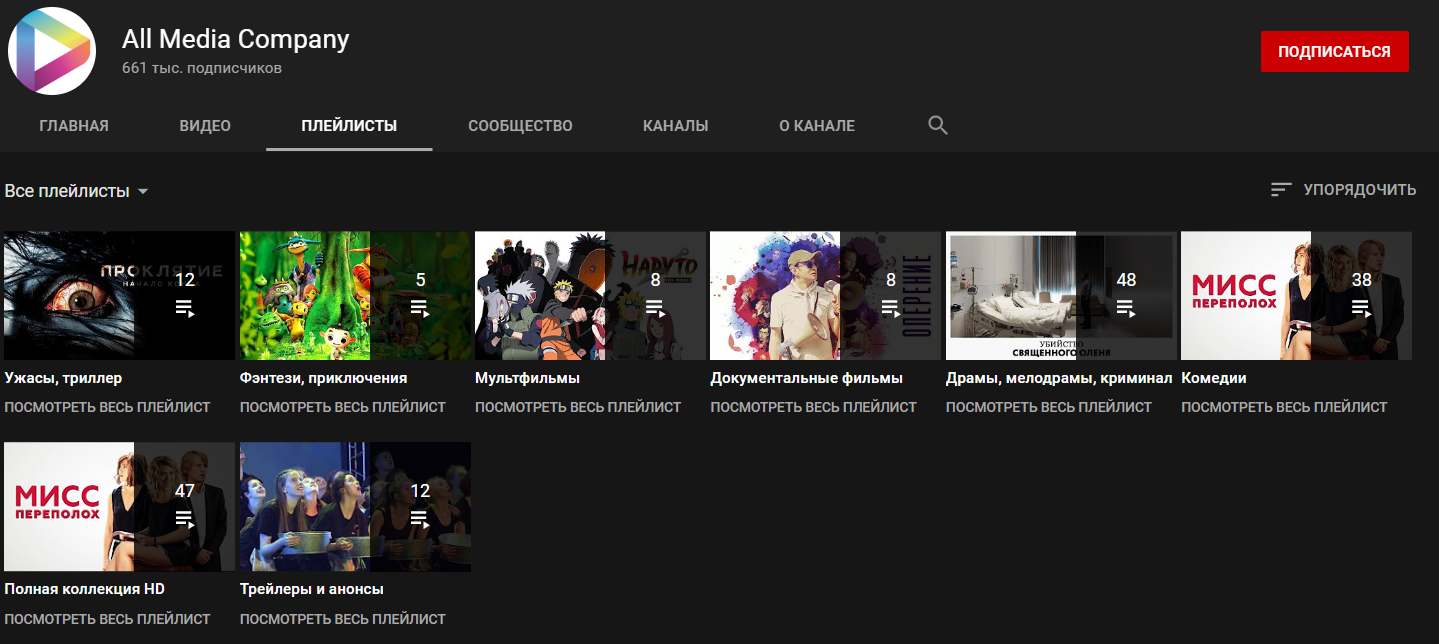Open the Драмы, мелодрамы, криминал playlist title
The image size is (1439, 644).
point(1058,378)
